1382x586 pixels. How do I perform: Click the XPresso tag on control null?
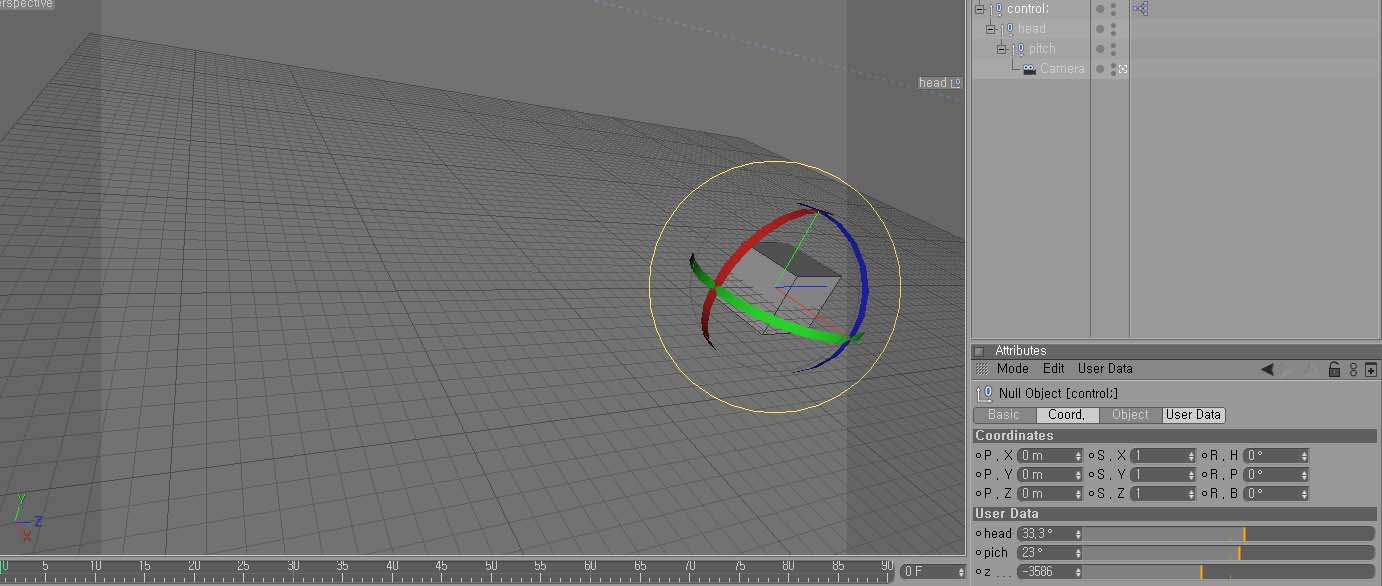point(1140,9)
